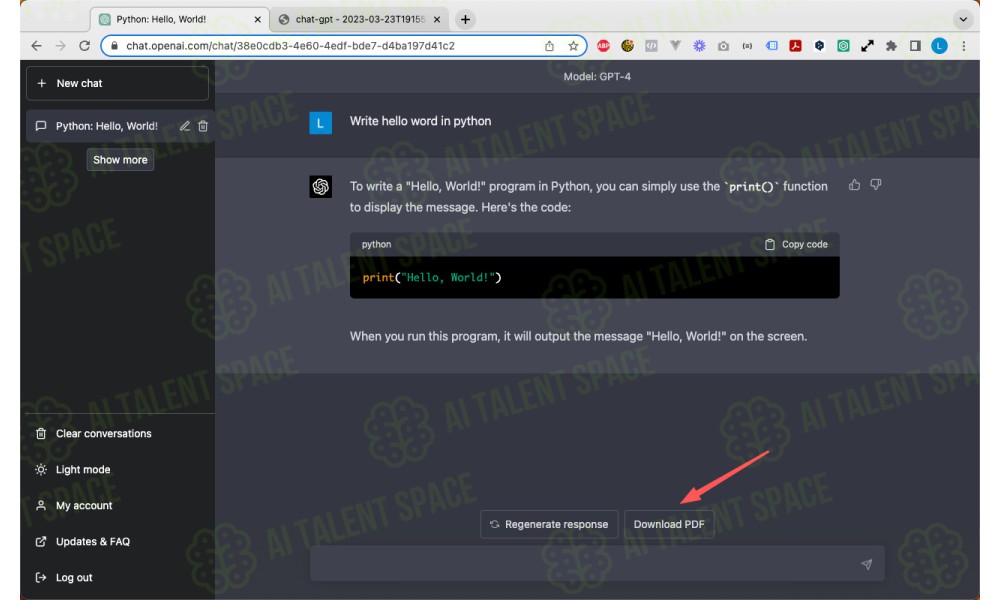
Task: Open the Chrome three-dot menu
Action: 964,46
